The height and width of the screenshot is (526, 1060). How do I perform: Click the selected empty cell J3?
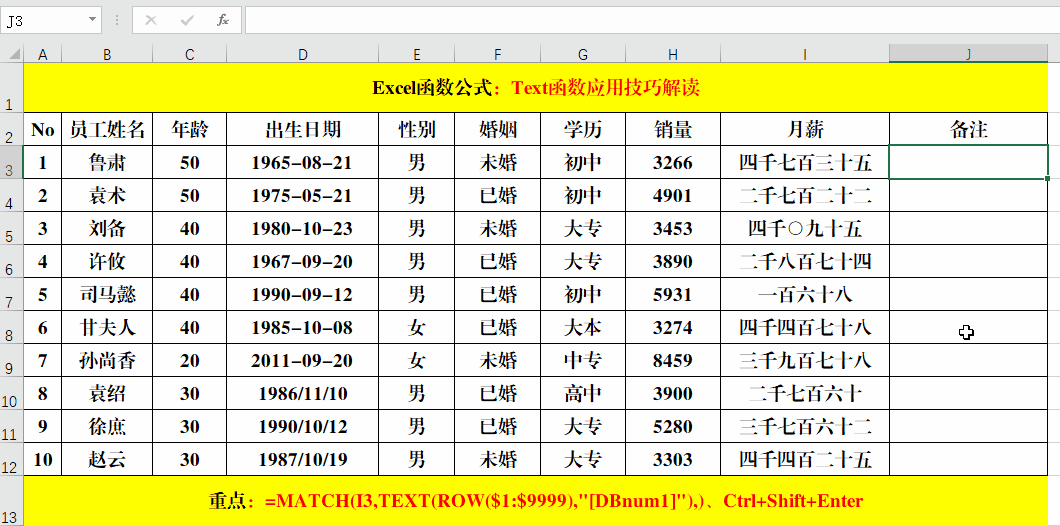coord(969,162)
